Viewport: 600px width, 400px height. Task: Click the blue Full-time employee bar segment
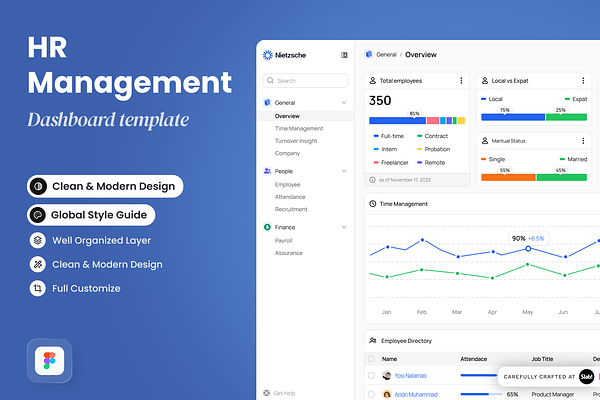397,121
